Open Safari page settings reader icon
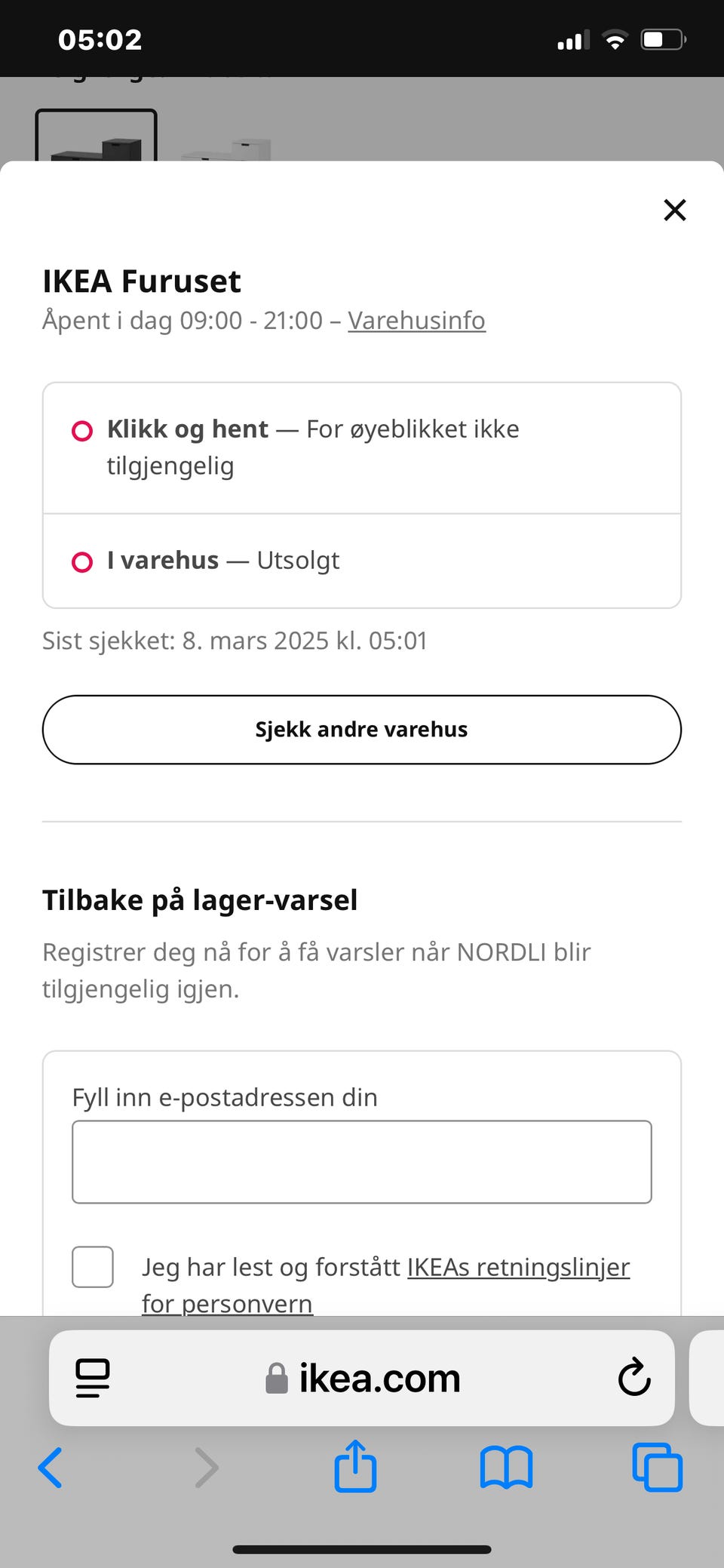Viewport: 724px width, 1568px height. [x=93, y=1378]
